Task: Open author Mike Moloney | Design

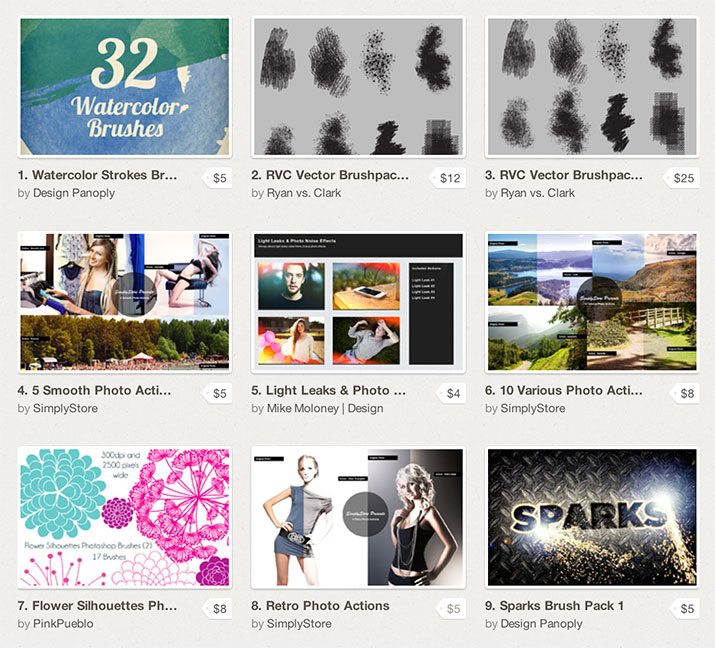Action: [325, 408]
